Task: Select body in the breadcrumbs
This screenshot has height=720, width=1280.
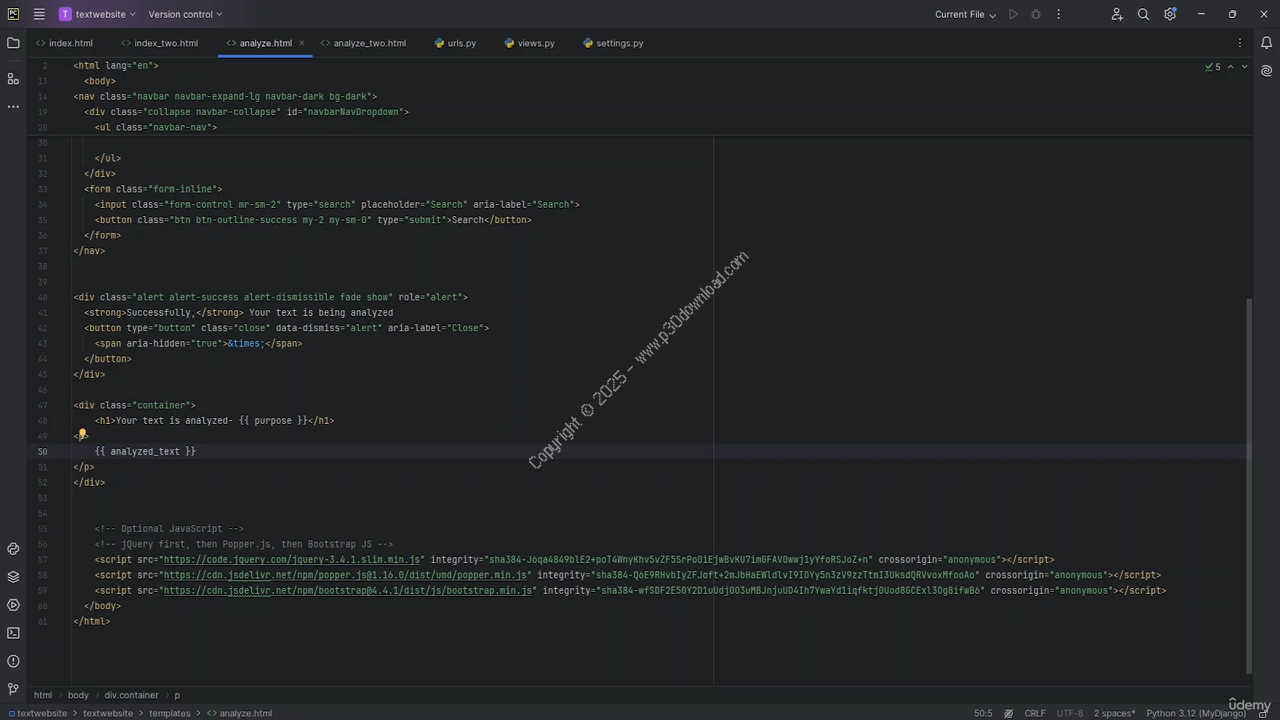Action: pos(78,695)
